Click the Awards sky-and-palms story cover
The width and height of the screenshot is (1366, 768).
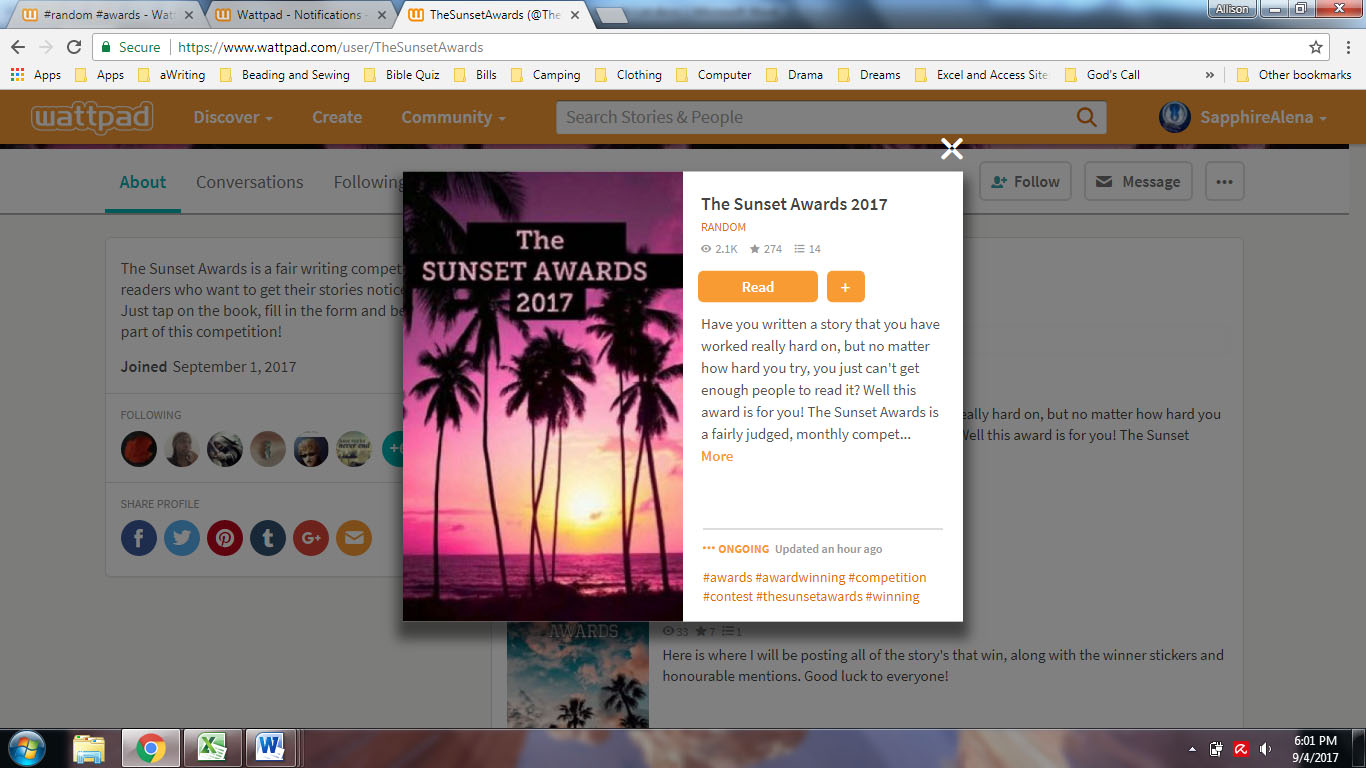point(578,675)
